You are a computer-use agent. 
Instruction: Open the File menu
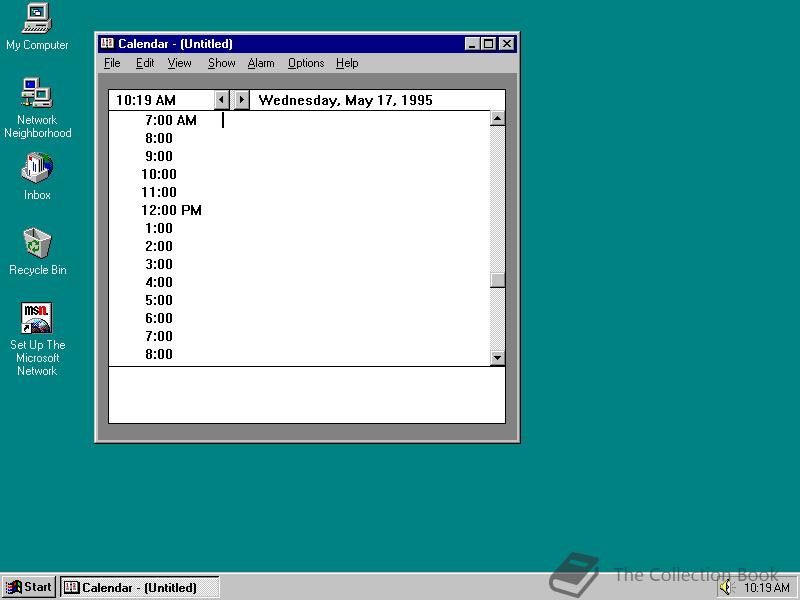click(112, 63)
